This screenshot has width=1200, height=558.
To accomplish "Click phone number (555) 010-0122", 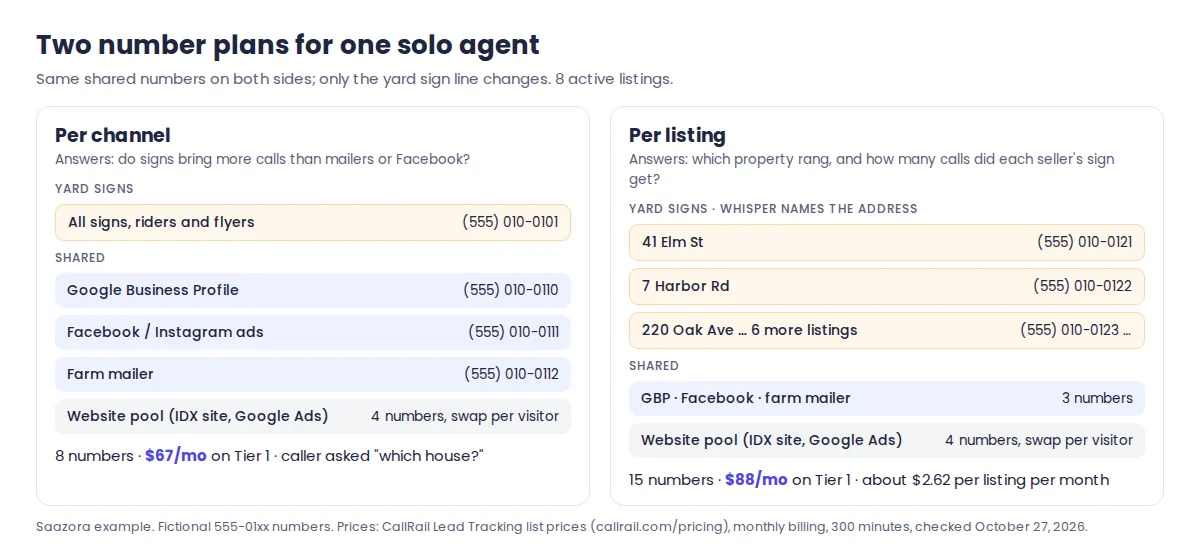I will point(1083,286).
